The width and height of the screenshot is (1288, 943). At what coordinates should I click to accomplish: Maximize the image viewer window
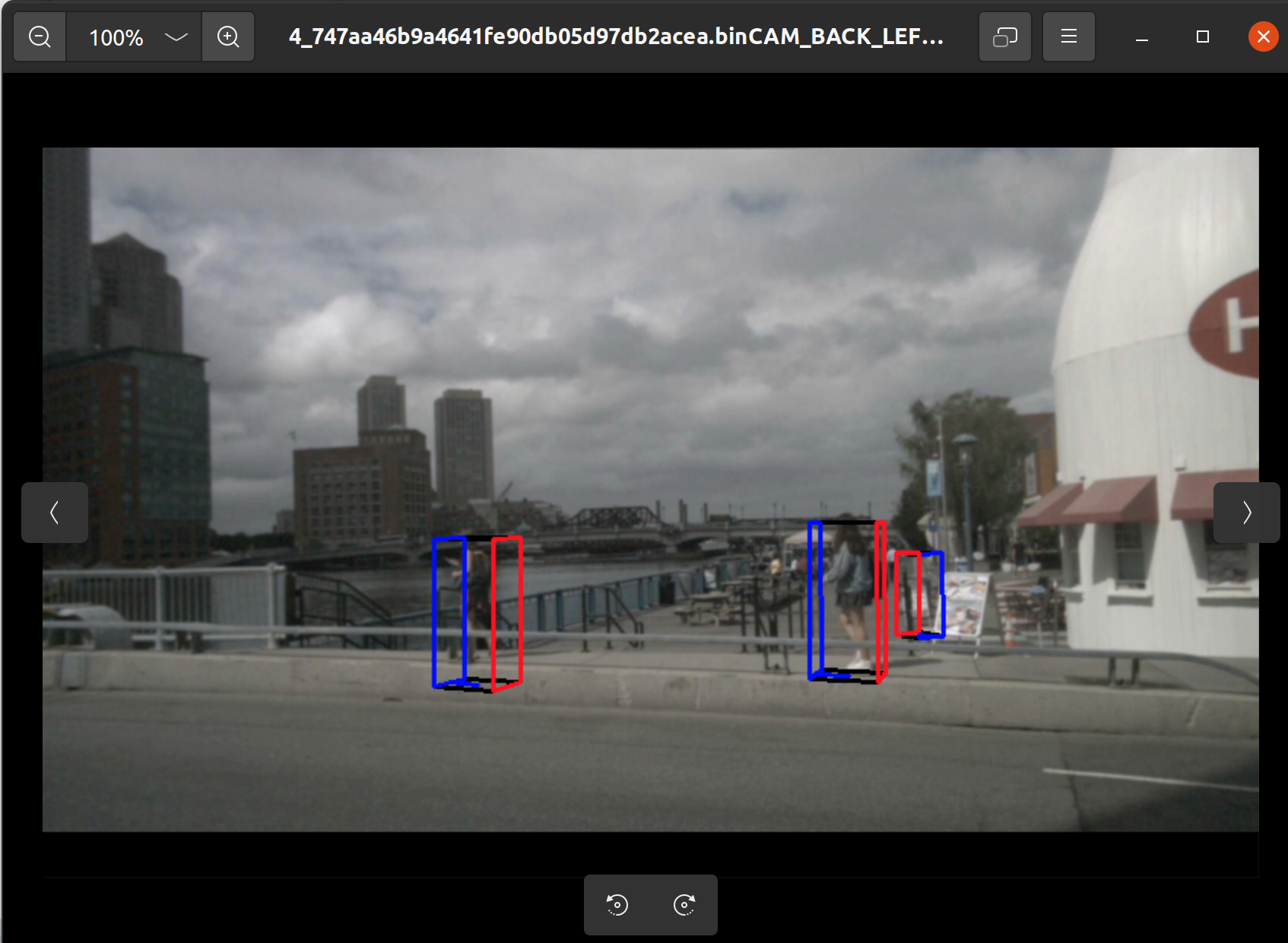click(1202, 37)
